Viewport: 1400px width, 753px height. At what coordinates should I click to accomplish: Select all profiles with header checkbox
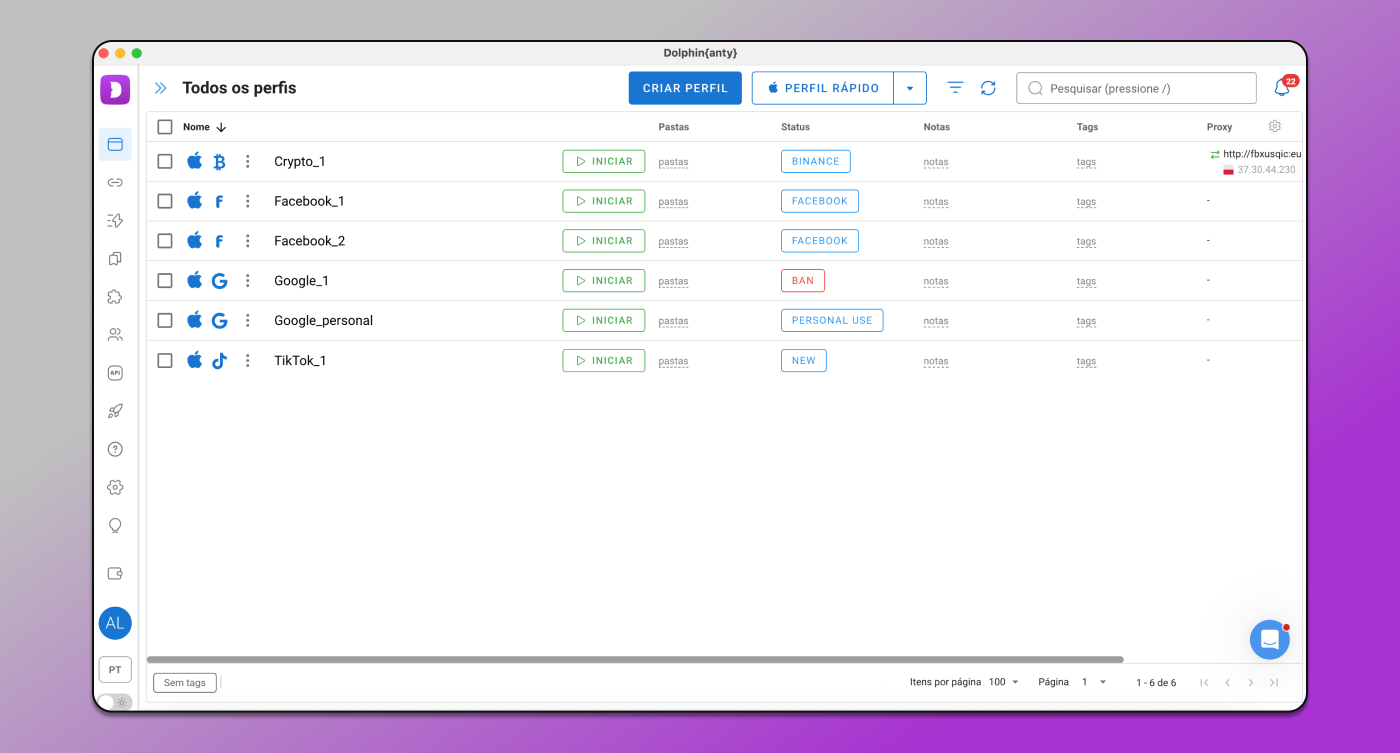click(x=165, y=127)
